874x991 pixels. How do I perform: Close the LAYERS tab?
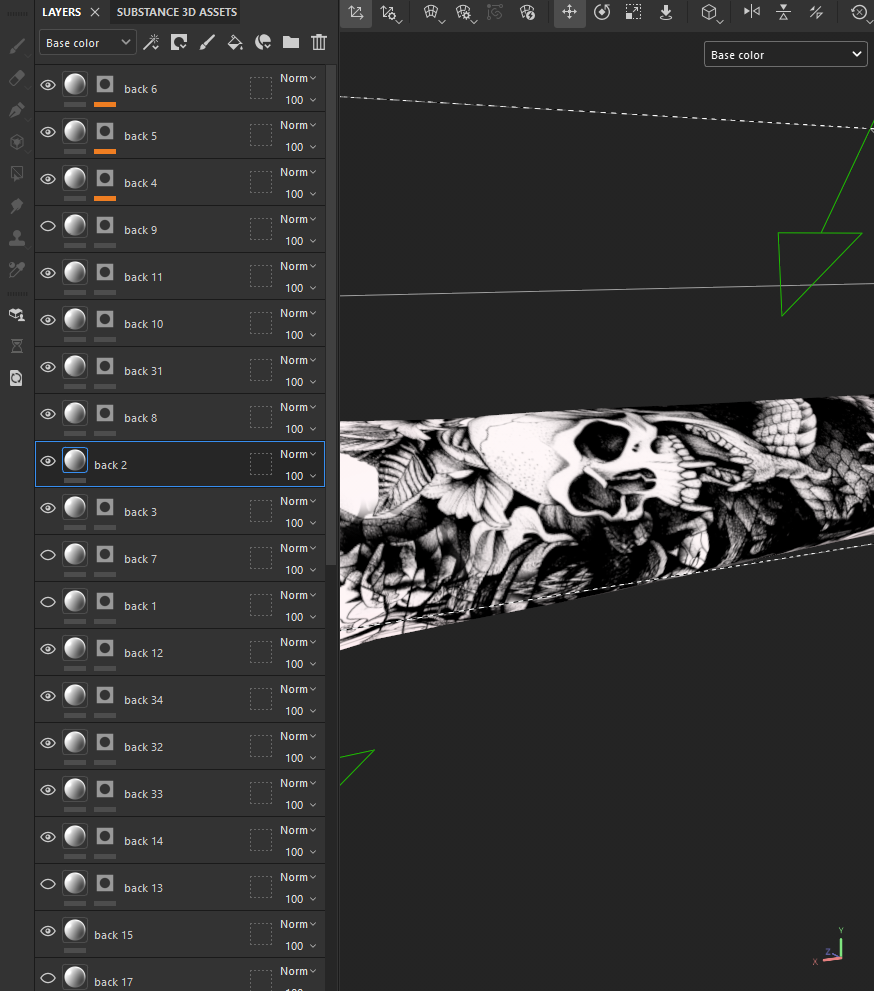(95, 12)
